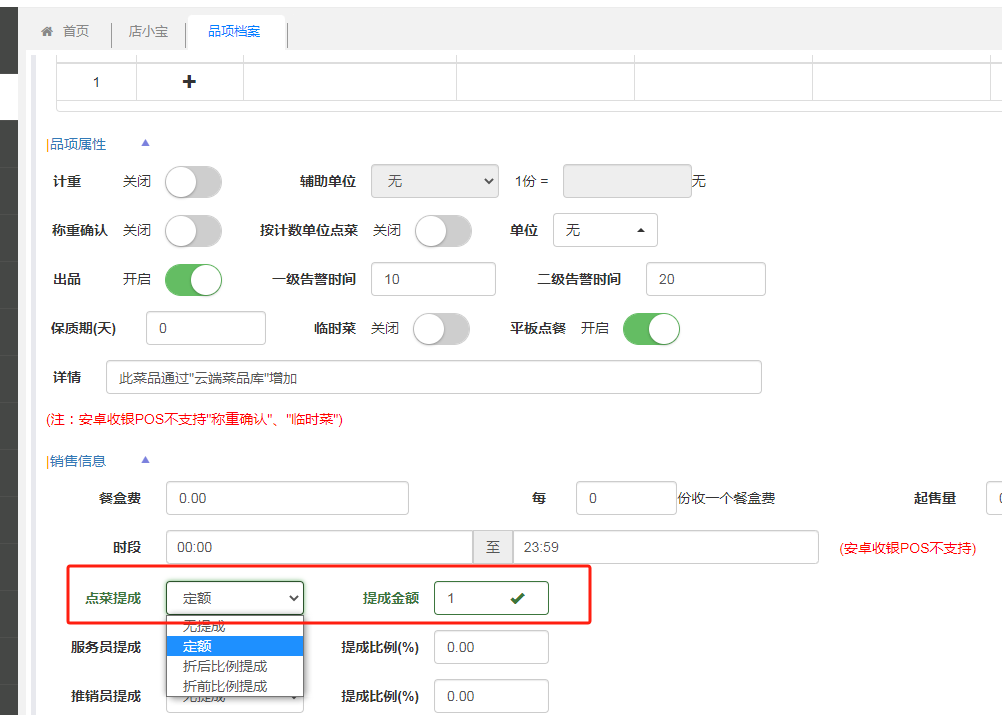Switch to the 店小宝 tab
Viewport: 1002px width, 715px height.
click(x=148, y=32)
